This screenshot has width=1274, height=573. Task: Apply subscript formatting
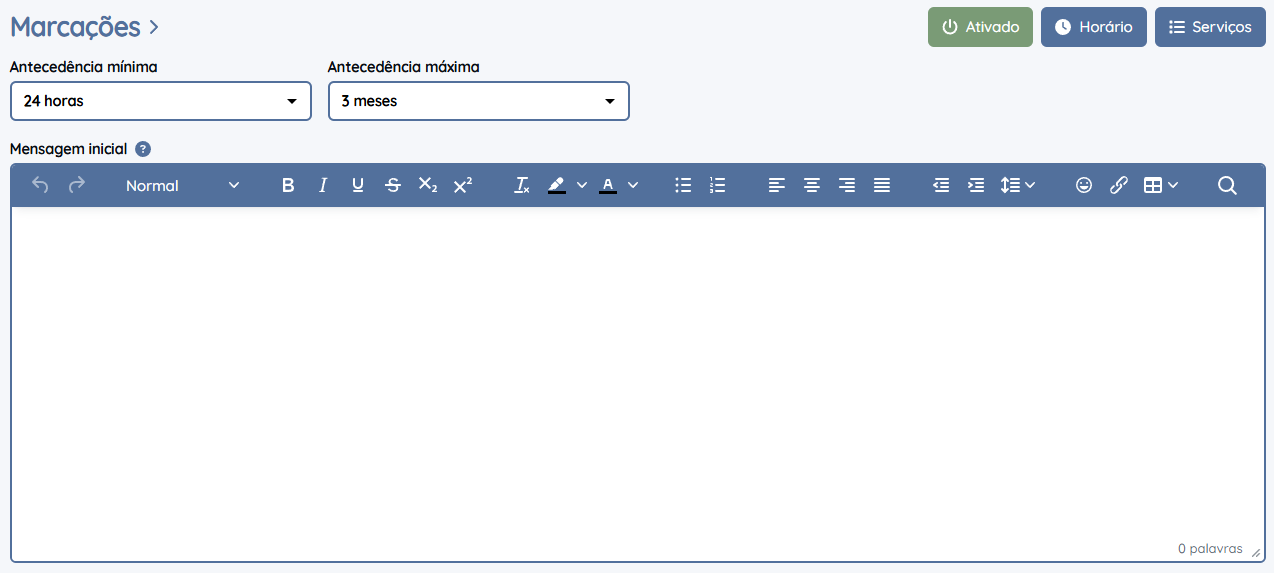(428, 185)
